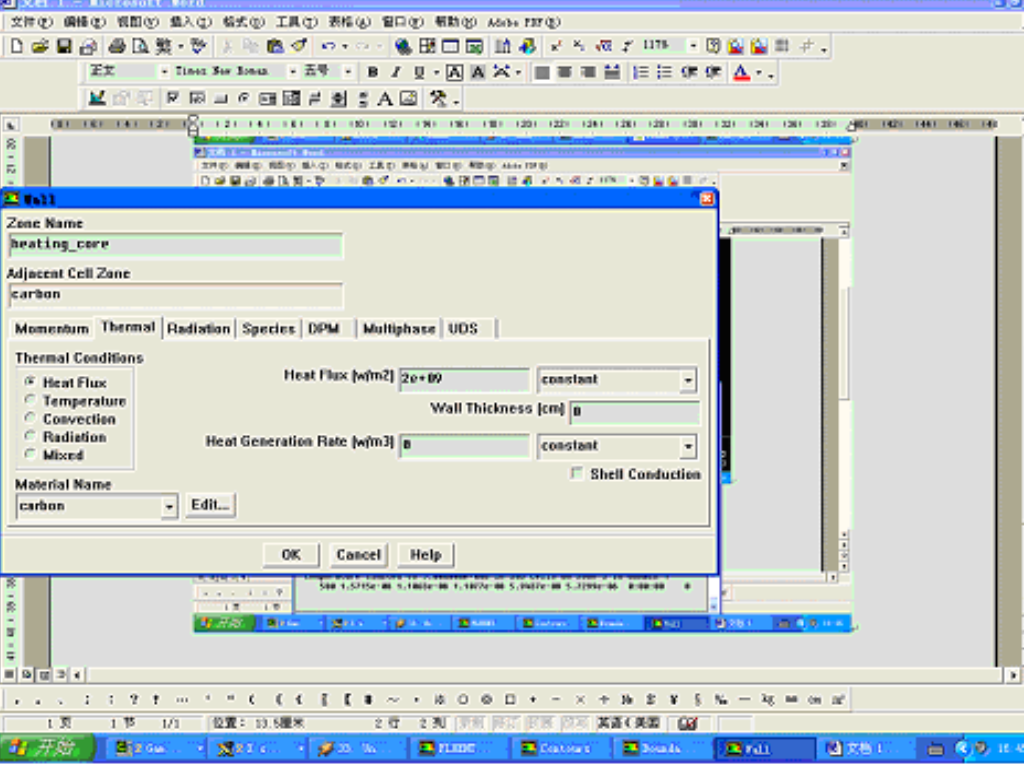
Task: Open the Times New Roman font dropdown
Action: [x=293, y=72]
